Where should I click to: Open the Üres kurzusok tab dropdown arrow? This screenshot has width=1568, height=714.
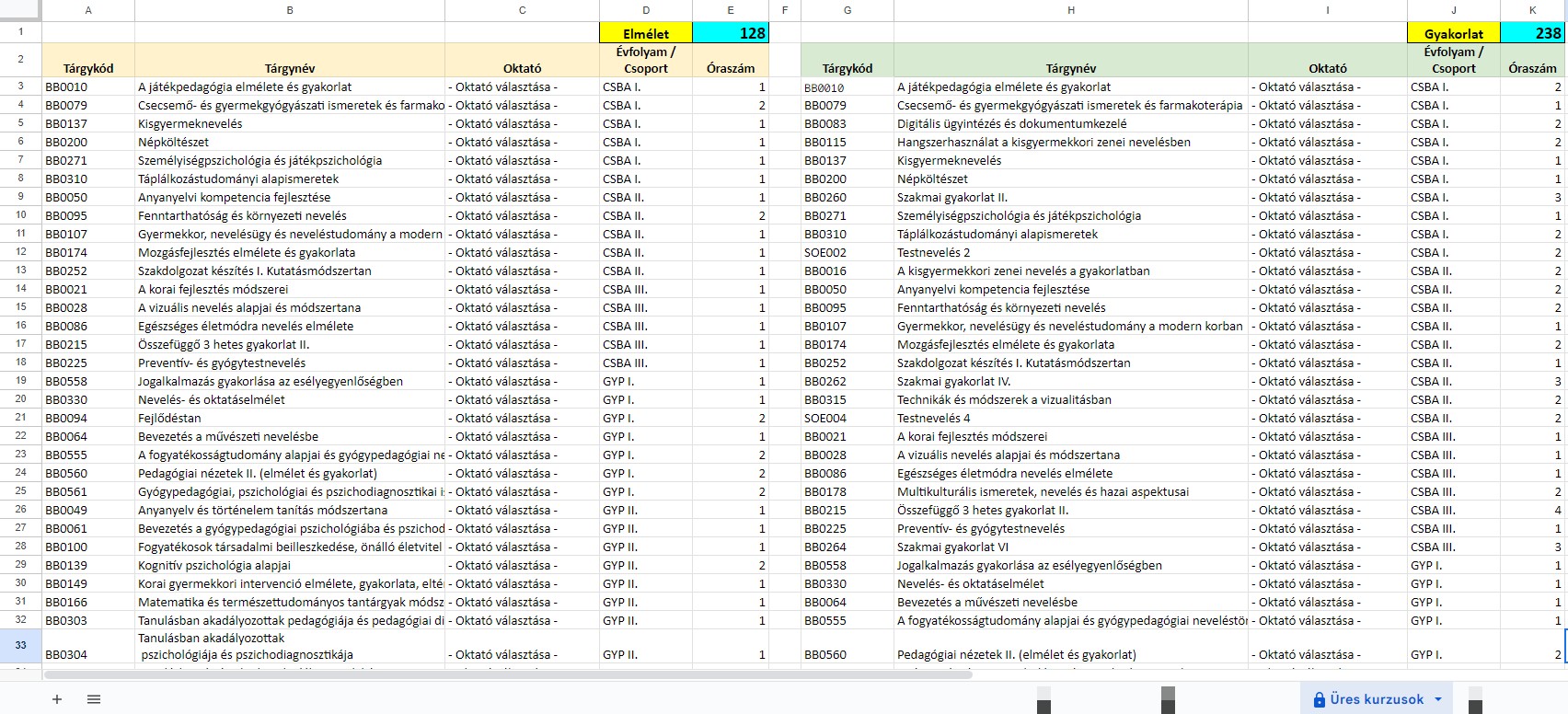(1438, 699)
